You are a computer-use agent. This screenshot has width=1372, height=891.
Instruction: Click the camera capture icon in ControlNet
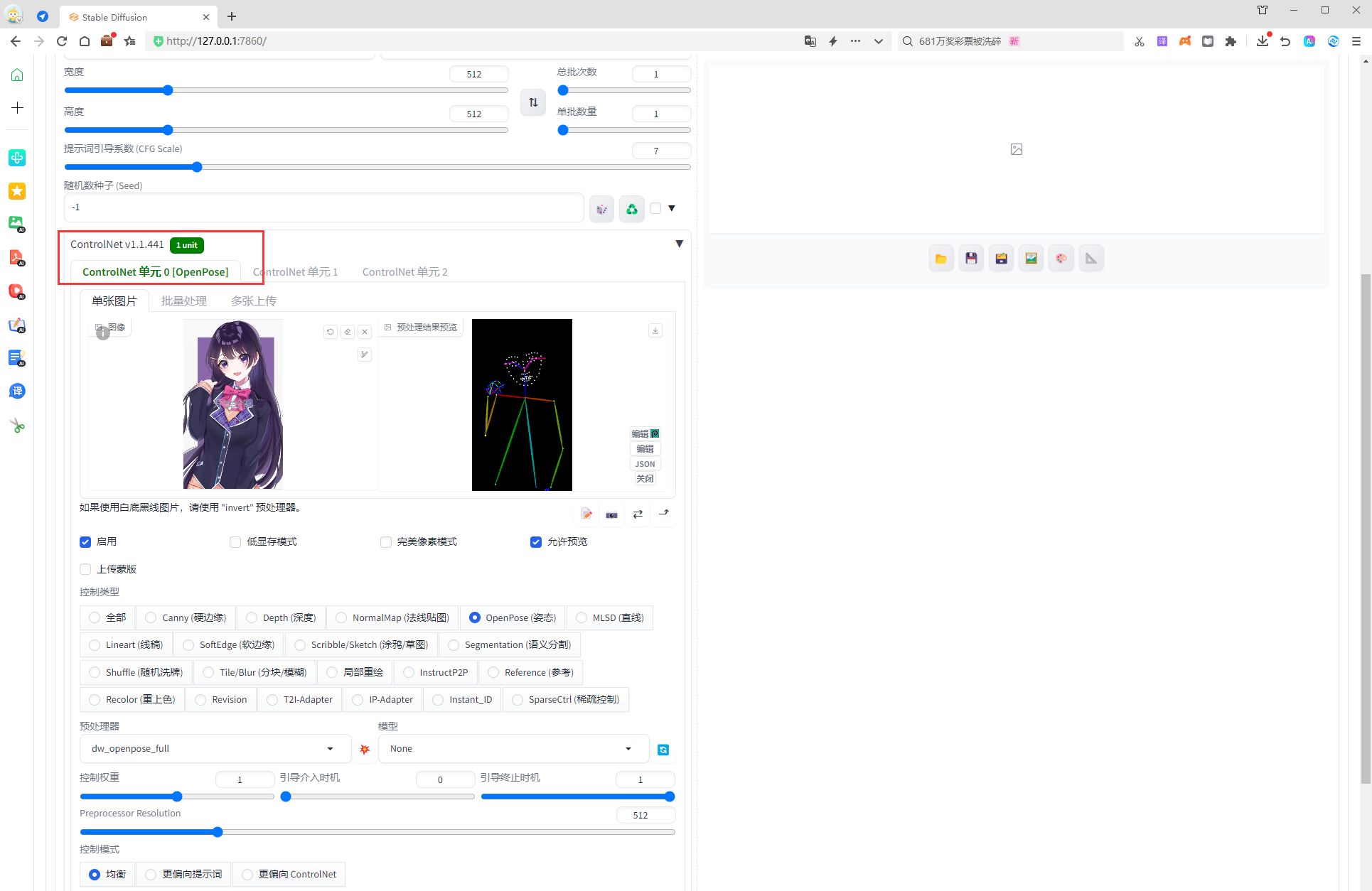(x=612, y=514)
